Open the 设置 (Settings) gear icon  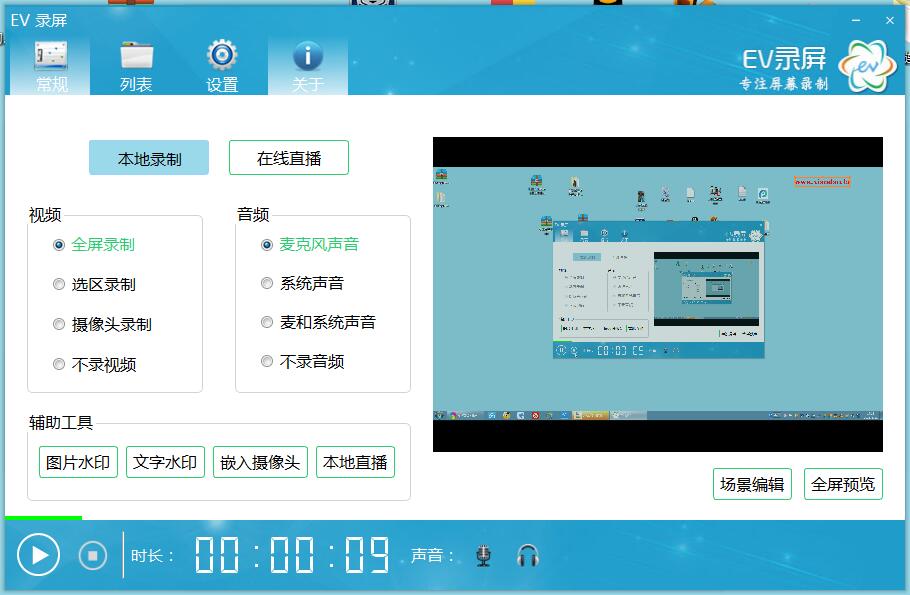click(x=221, y=56)
